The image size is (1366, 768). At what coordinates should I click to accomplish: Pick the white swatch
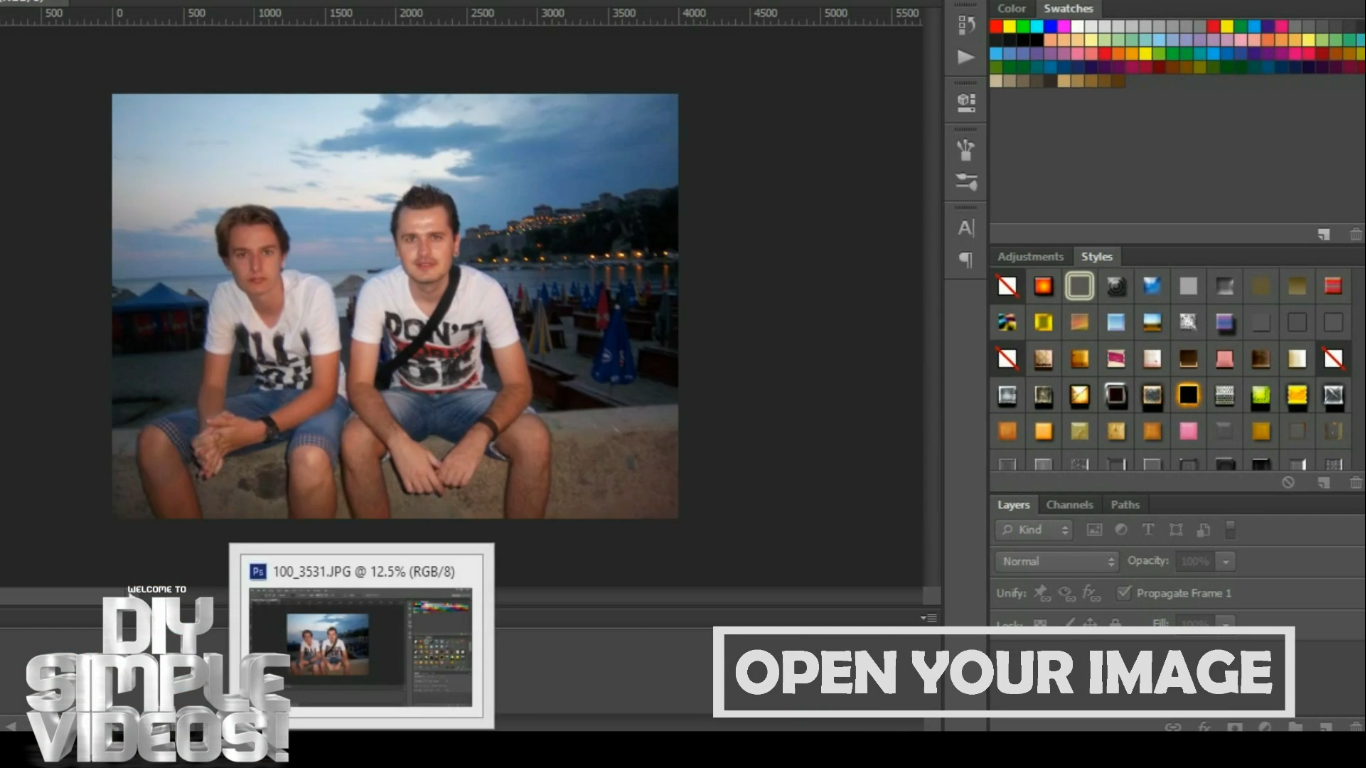1078,27
